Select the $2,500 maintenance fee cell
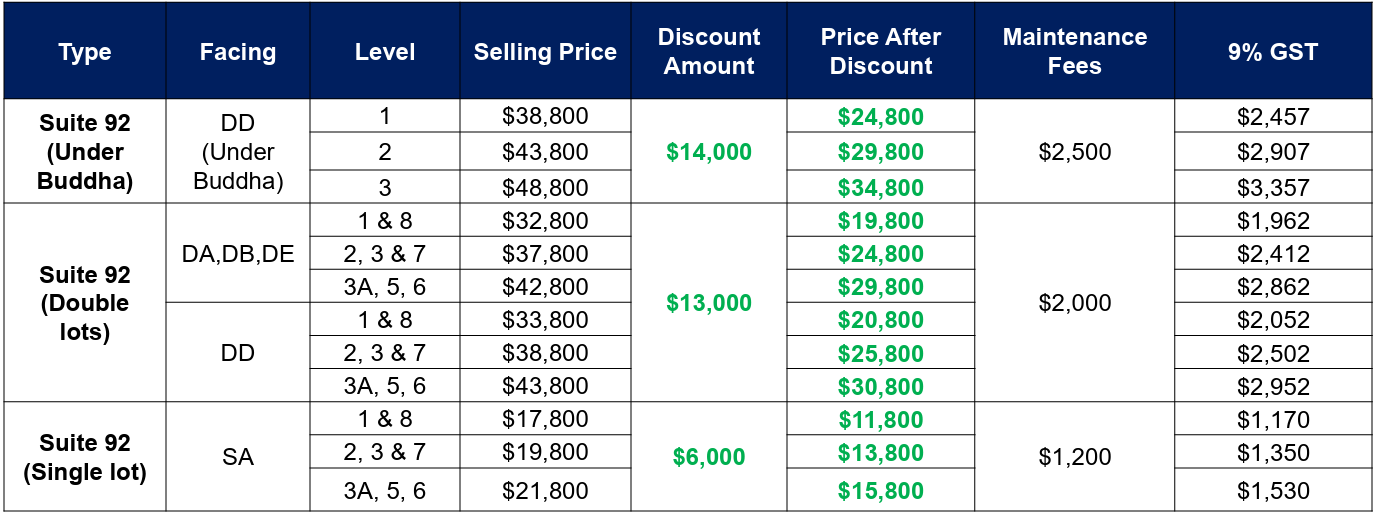The height and width of the screenshot is (520, 1378). coord(1075,152)
